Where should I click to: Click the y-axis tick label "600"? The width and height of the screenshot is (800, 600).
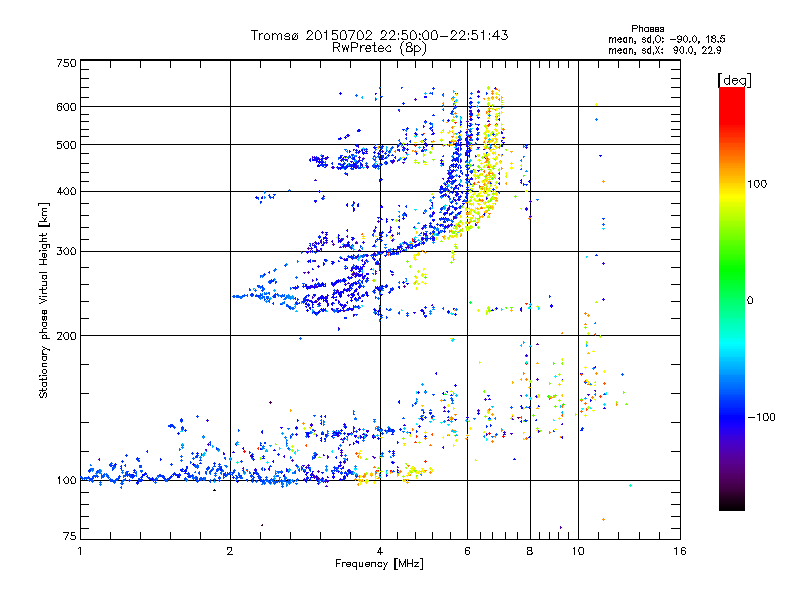(x=66, y=107)
